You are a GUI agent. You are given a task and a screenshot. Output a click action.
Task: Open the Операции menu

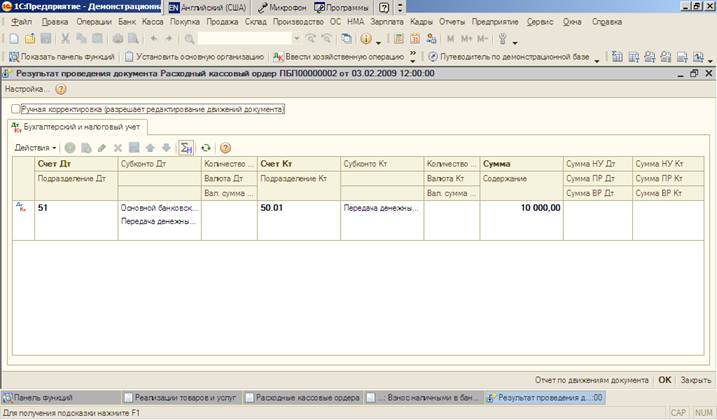[94, 22]
